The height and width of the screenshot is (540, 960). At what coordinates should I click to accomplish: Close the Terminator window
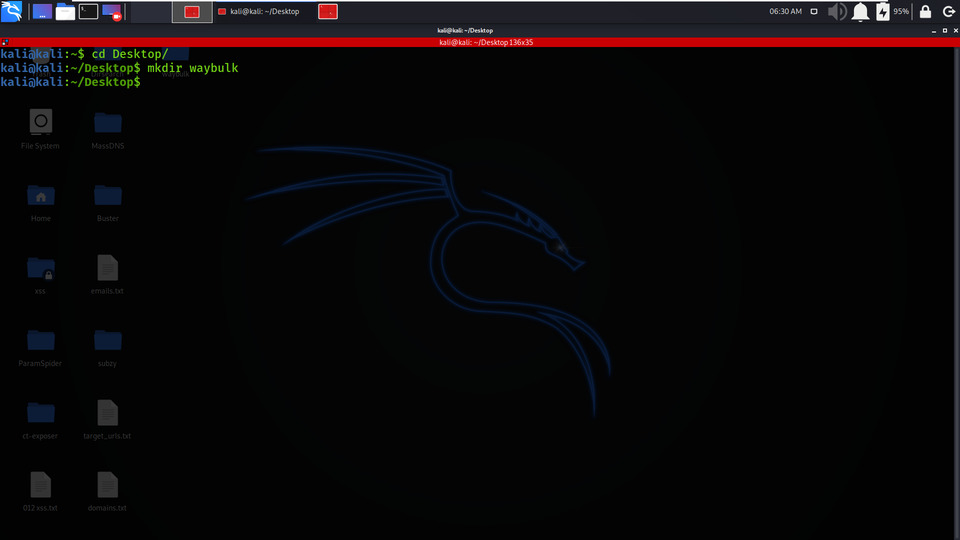tap(956, 31)
